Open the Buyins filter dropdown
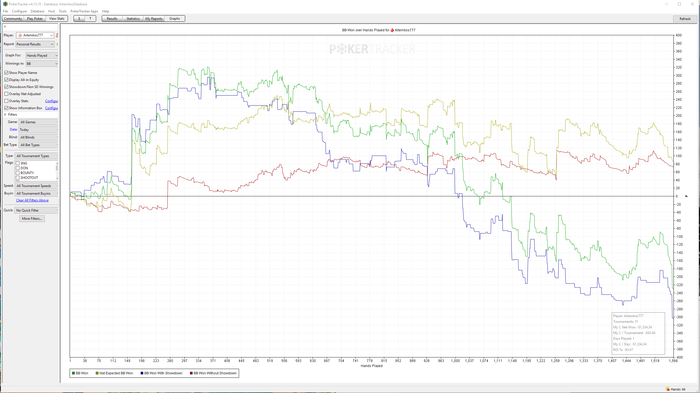Viewport: 700px width, 393px height. [x=37, y=193]
